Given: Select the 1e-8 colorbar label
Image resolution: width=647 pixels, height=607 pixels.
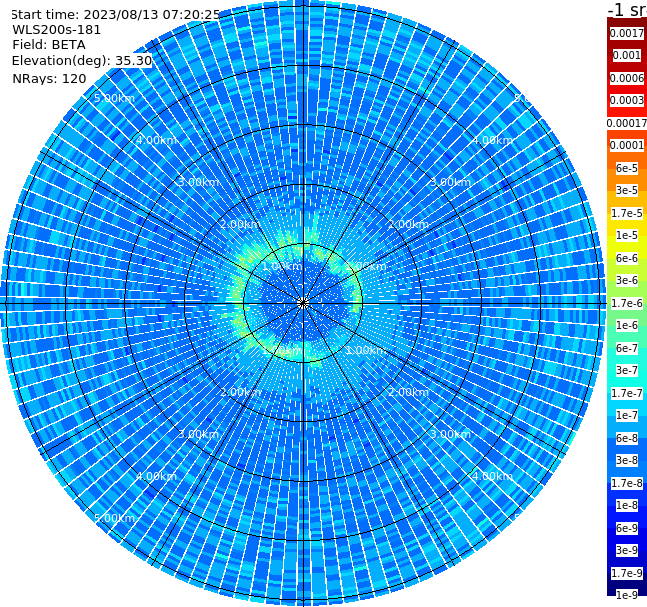Looking at the screenshot, I should (627, 505).
